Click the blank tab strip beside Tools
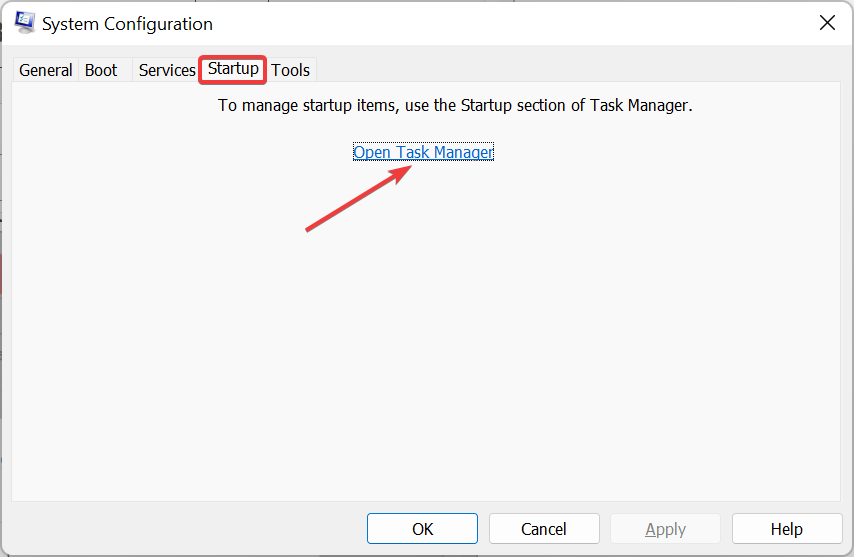Image resolution: width=854 pixels, height=557 pixels. tap(577, 70)
